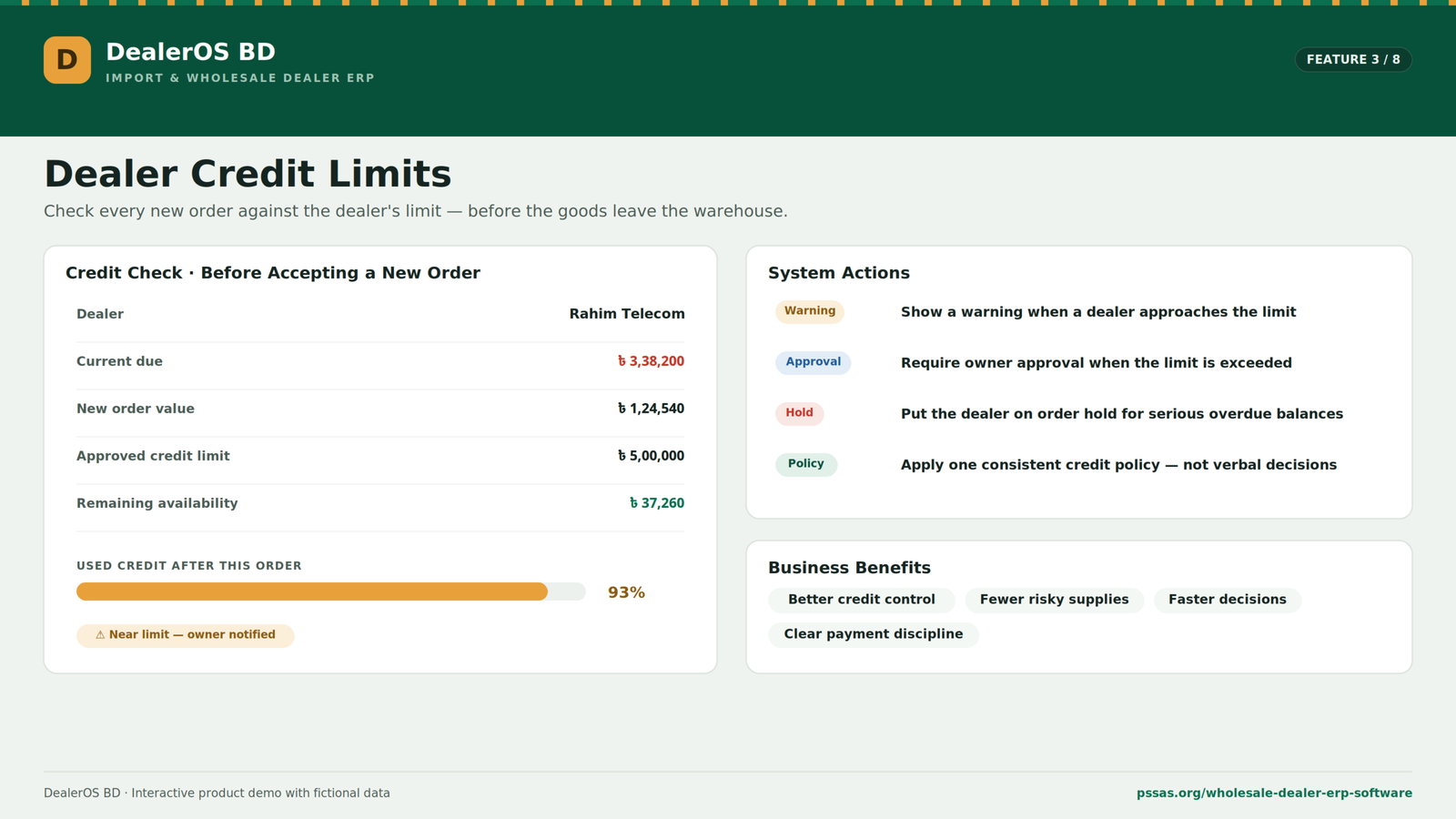Click the 93% used credit value
The height and width of the screenshot is (819, 1456).
tap(626, 592)
